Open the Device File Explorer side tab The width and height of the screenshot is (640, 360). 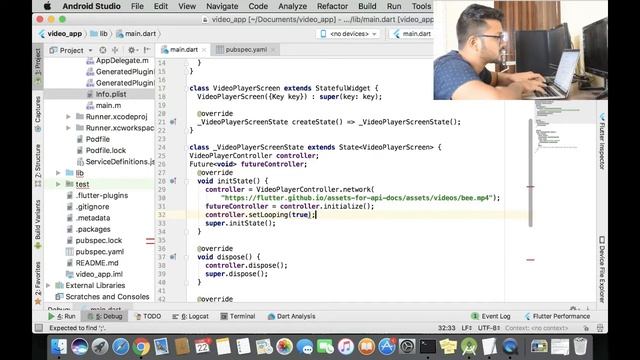602,269
